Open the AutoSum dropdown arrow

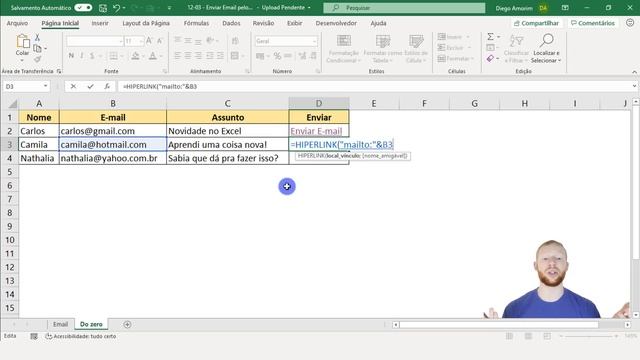pyautogui.click(x=498, y=37)
